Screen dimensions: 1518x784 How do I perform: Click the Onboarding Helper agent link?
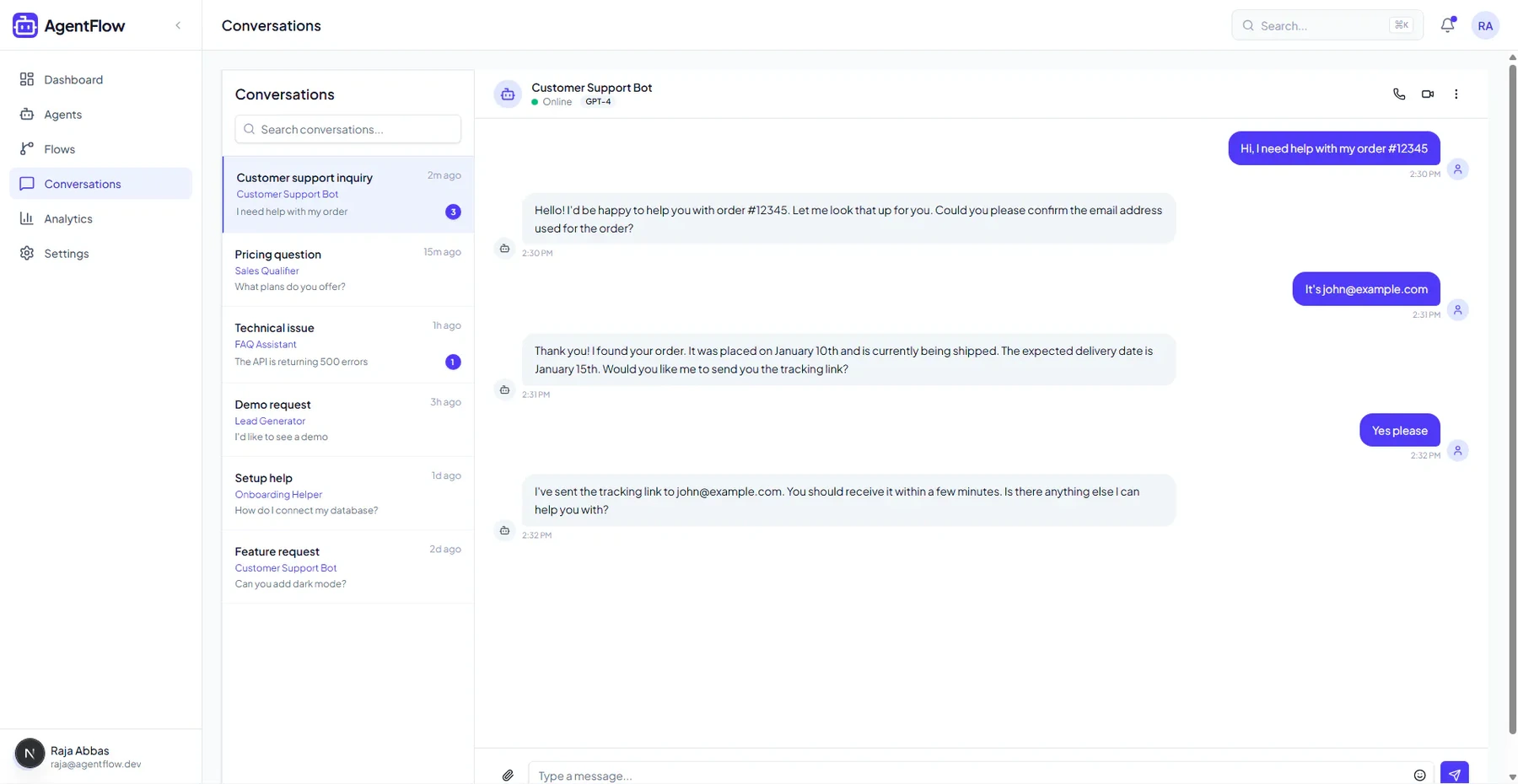coord(278,494)
